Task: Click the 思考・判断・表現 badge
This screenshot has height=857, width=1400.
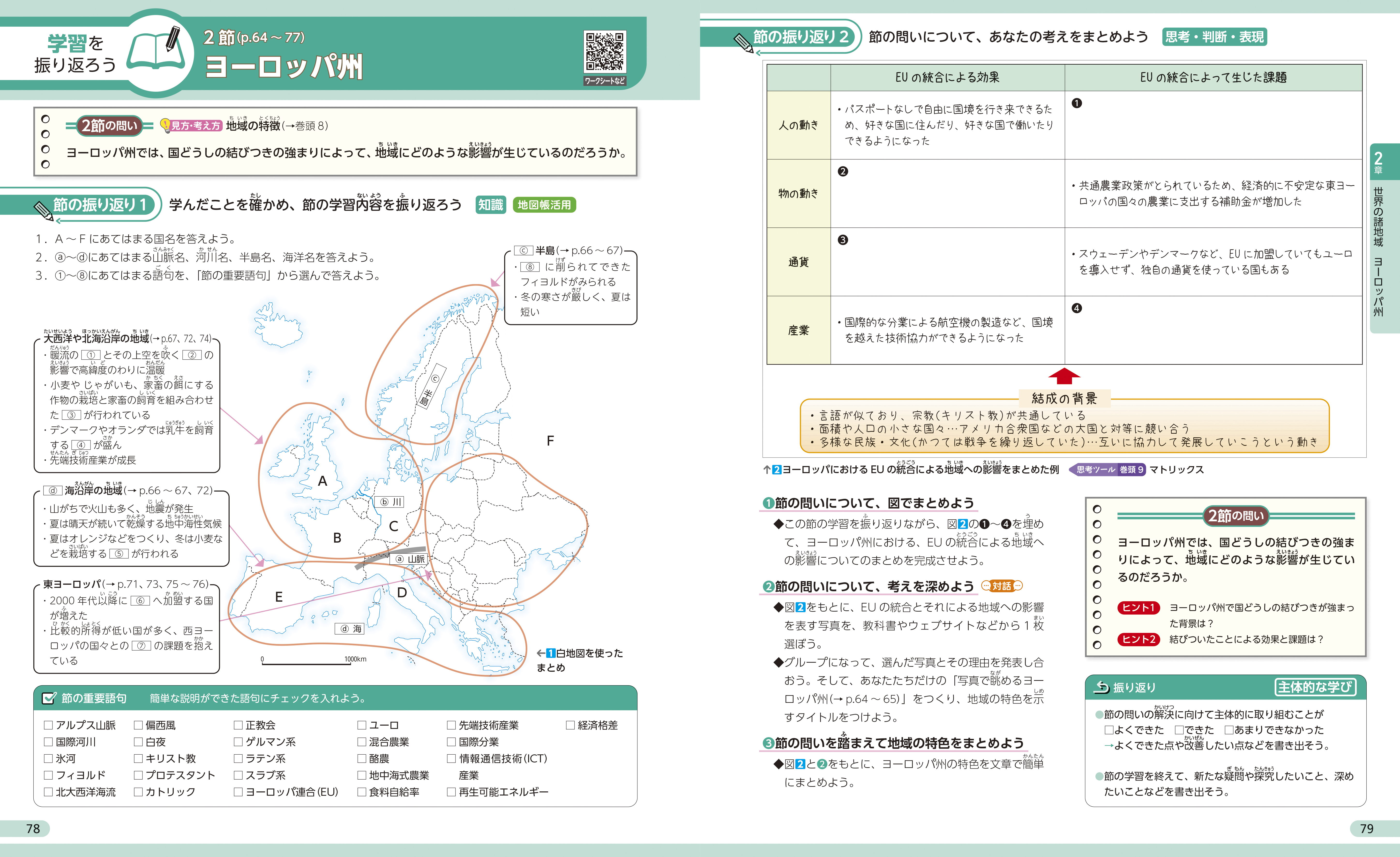Action: tap(1214, 37)
